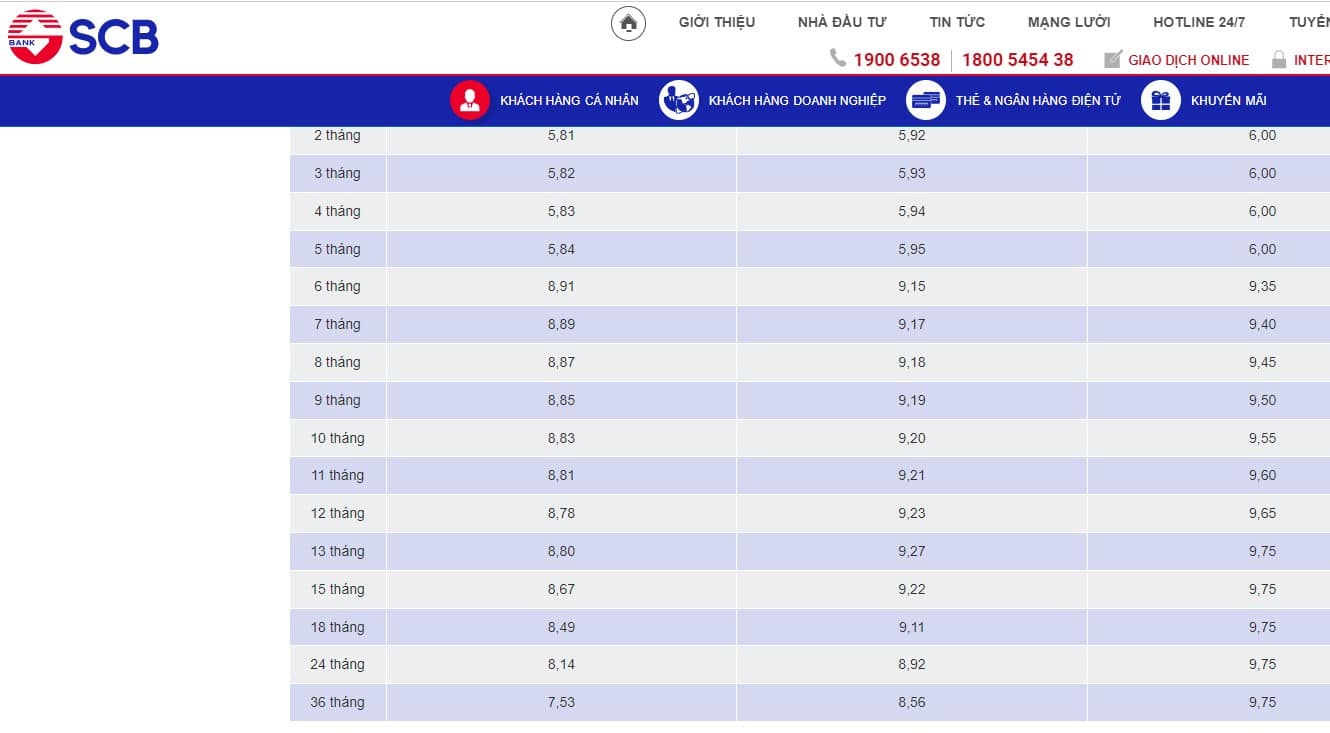Click the 6,00 value in the 2 tháng row
1330x733 pixels.
(x=1262, y=135)
